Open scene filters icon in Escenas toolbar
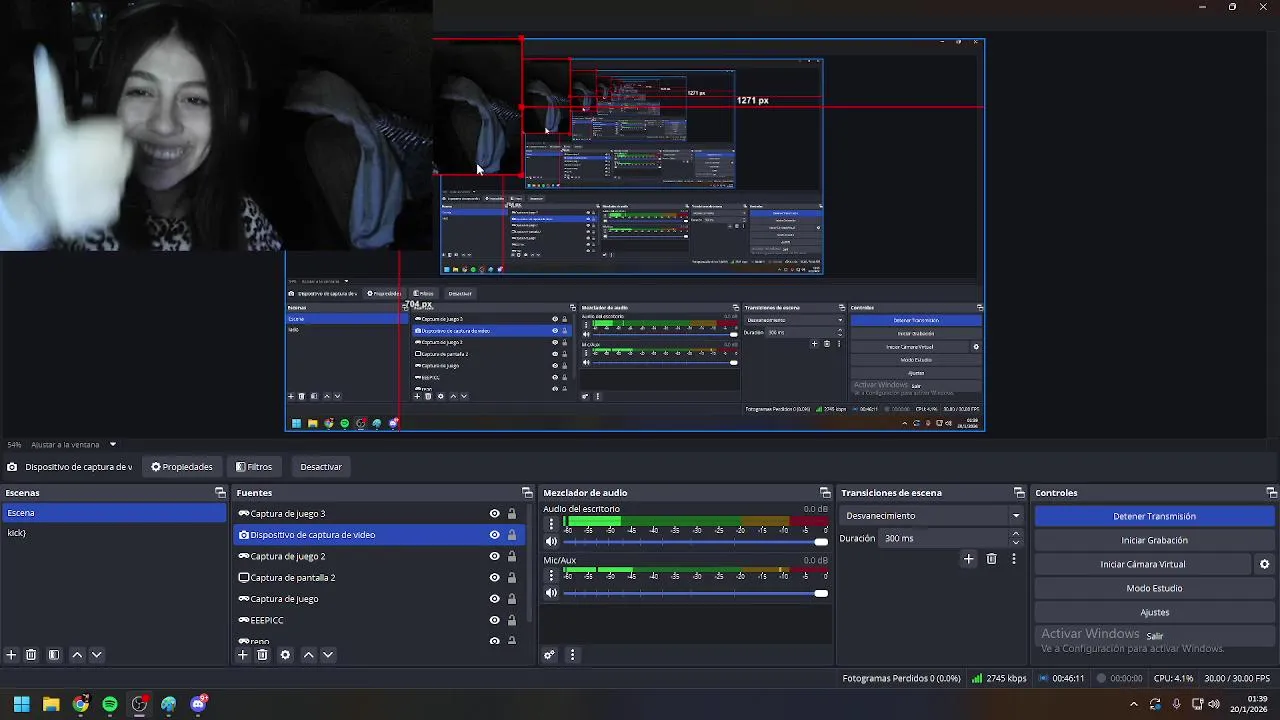The width and height of the screenshot is (1280, 720). pyautogui.click(x=54, y=655)
